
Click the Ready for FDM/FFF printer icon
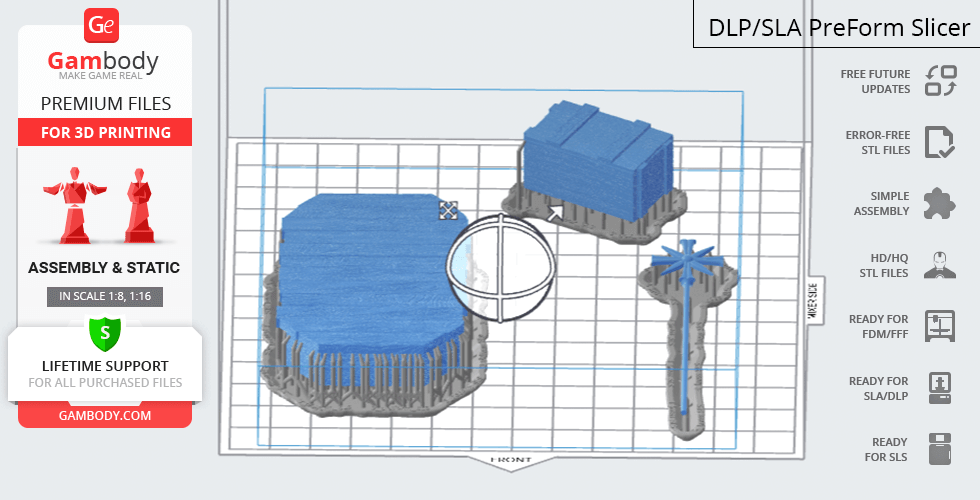[940, 326]
